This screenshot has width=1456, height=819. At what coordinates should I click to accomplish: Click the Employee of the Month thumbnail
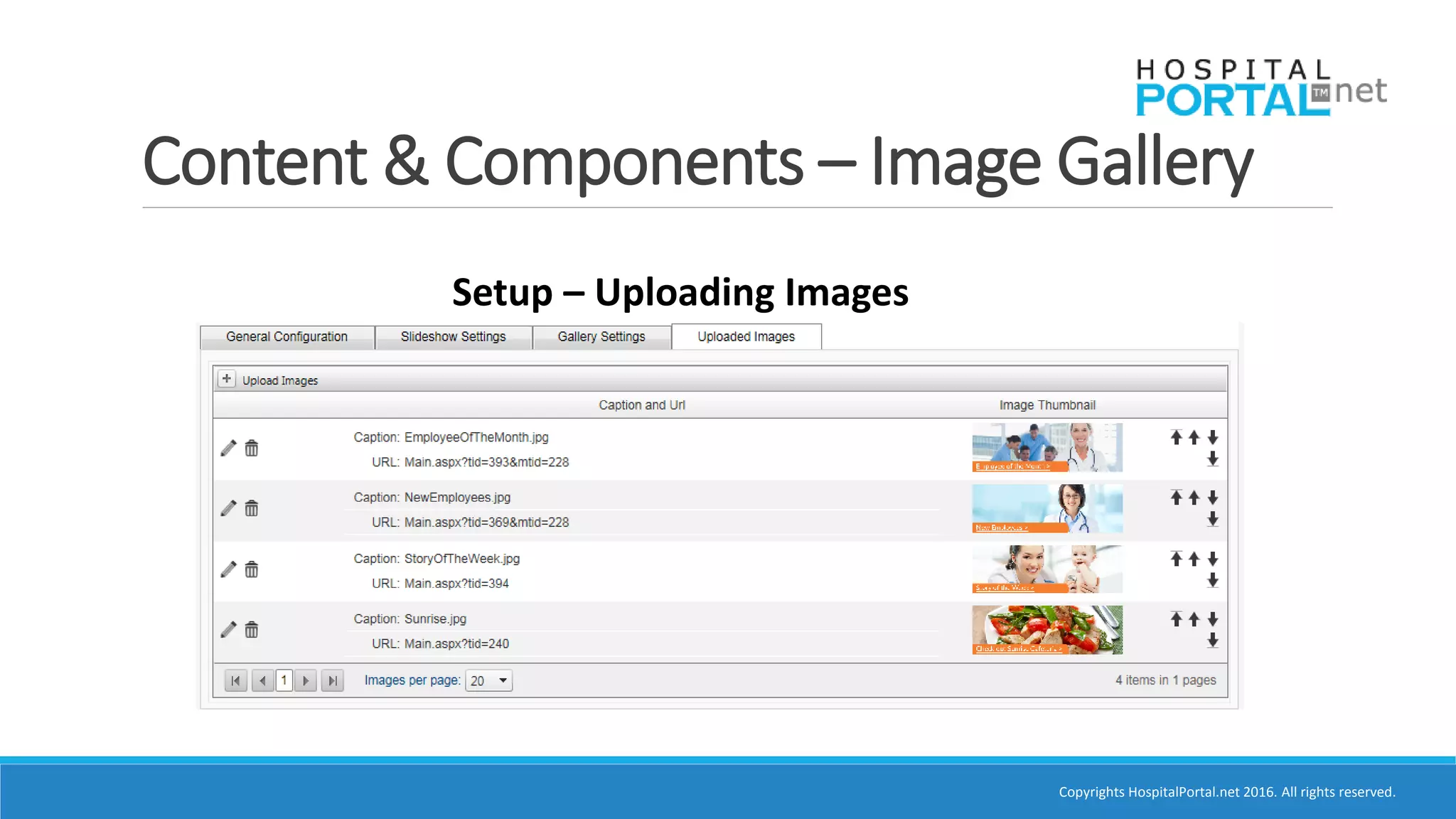pyautogui.click(x=1047, y=448)
